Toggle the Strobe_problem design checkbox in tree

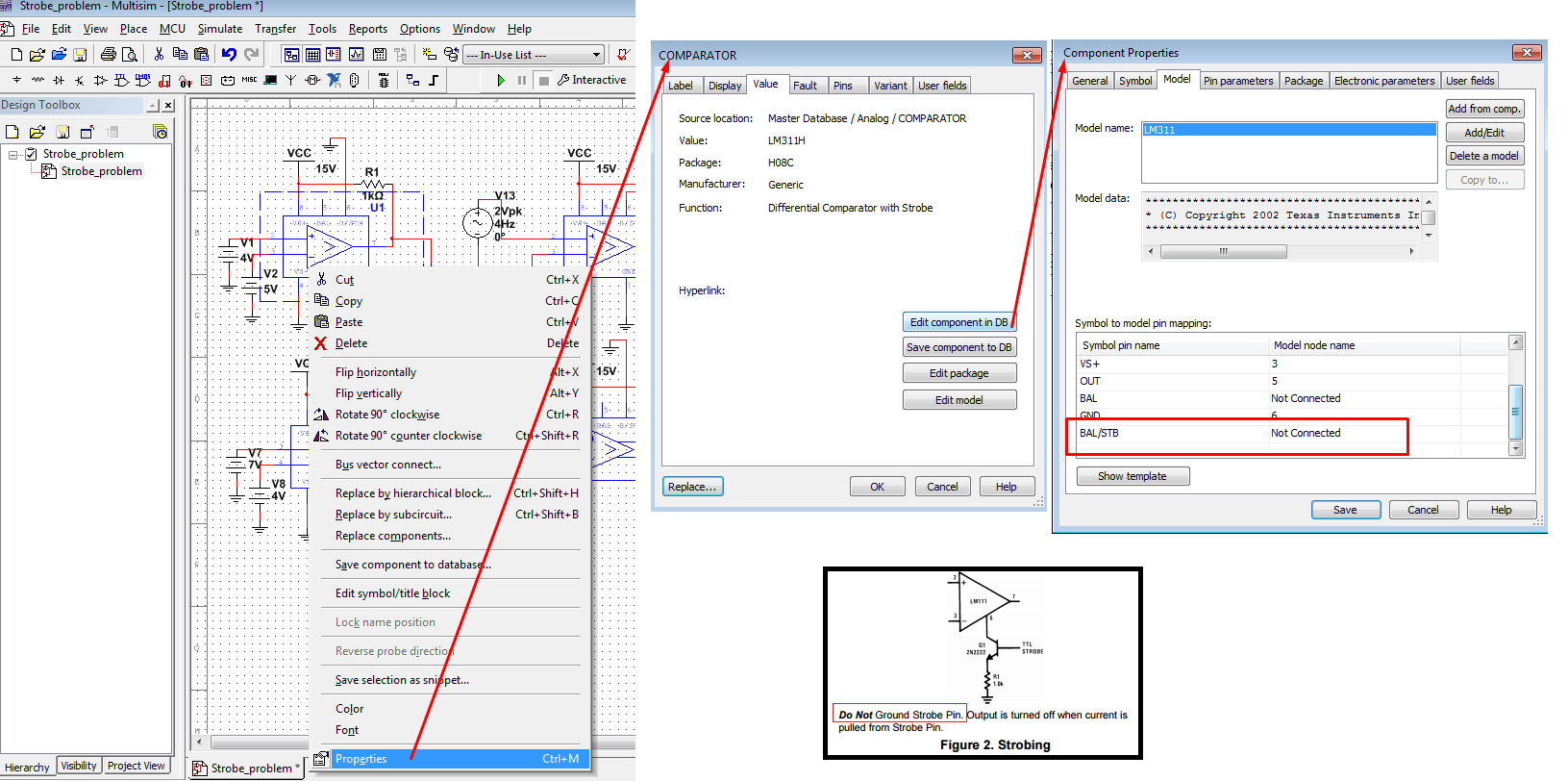point(31,154)
